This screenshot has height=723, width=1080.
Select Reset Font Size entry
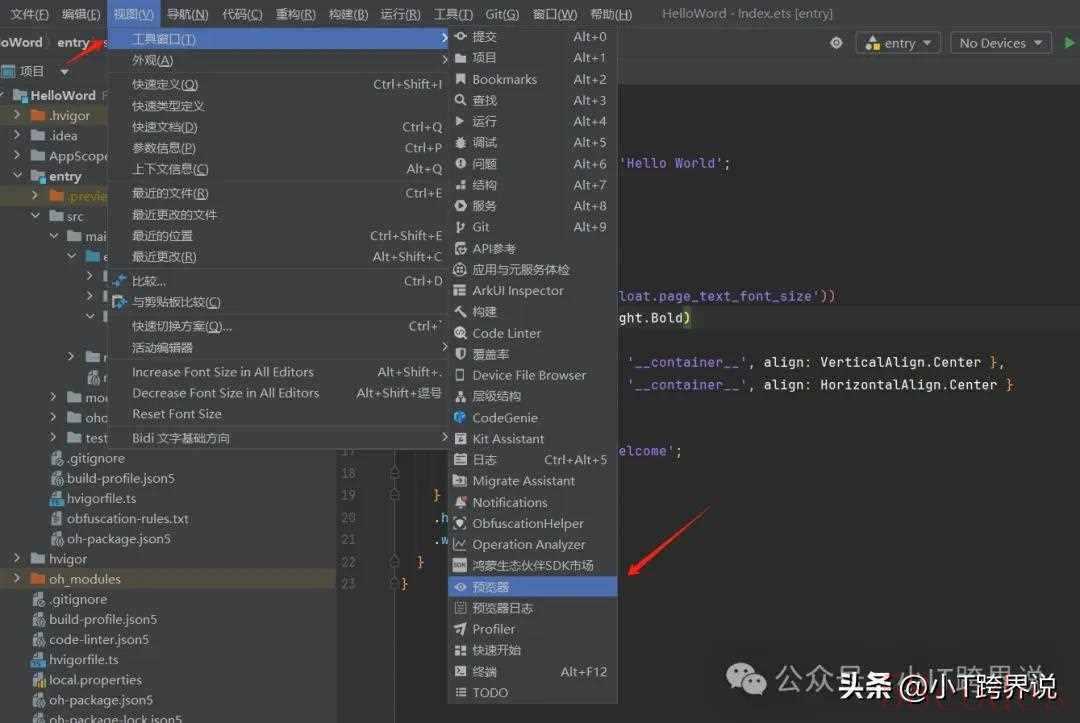(x=278, y=414)
